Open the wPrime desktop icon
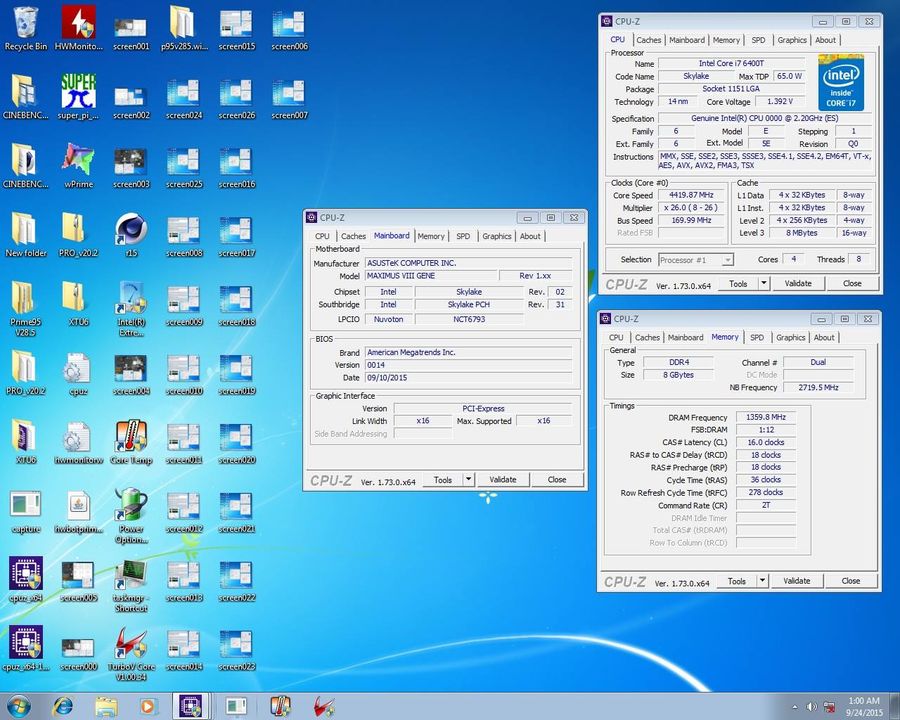The width and height of the screenshot is (900, 720). click(78, 161)
